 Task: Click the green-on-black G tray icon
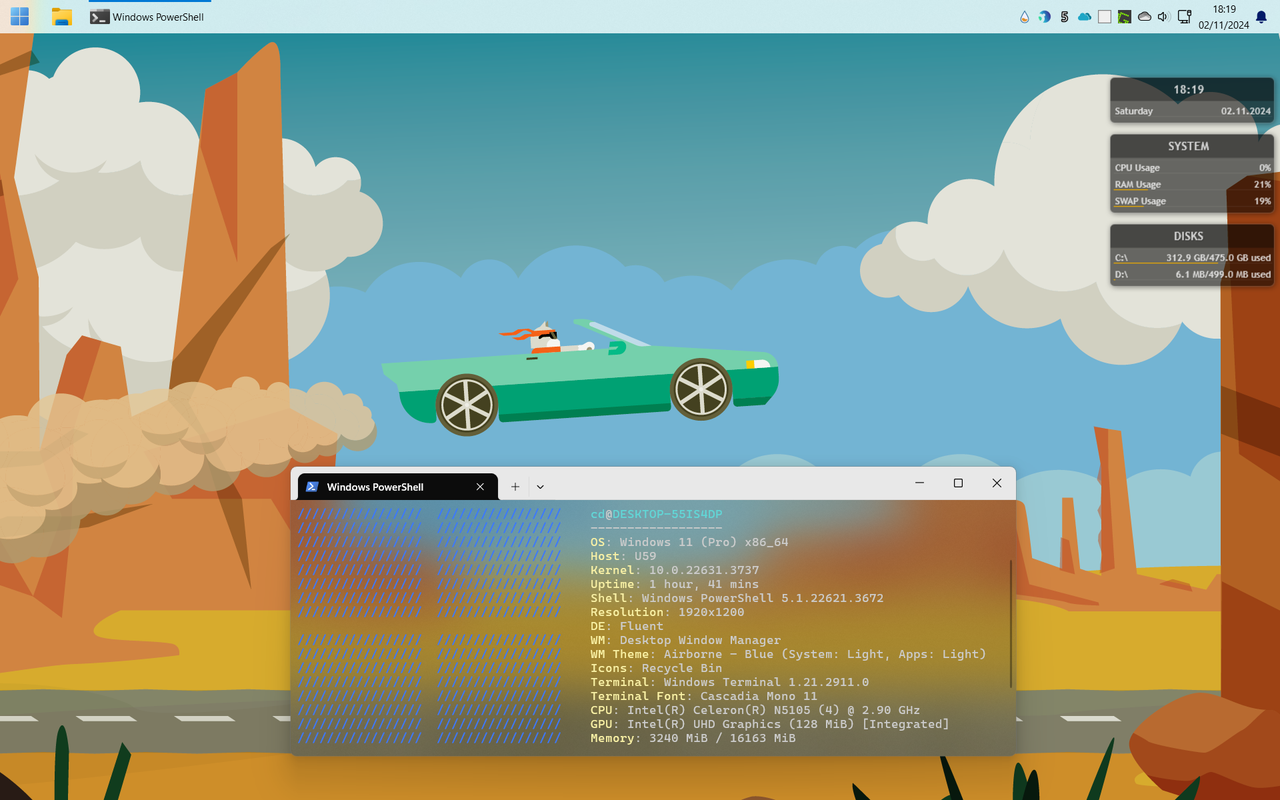pos(1125,17)
